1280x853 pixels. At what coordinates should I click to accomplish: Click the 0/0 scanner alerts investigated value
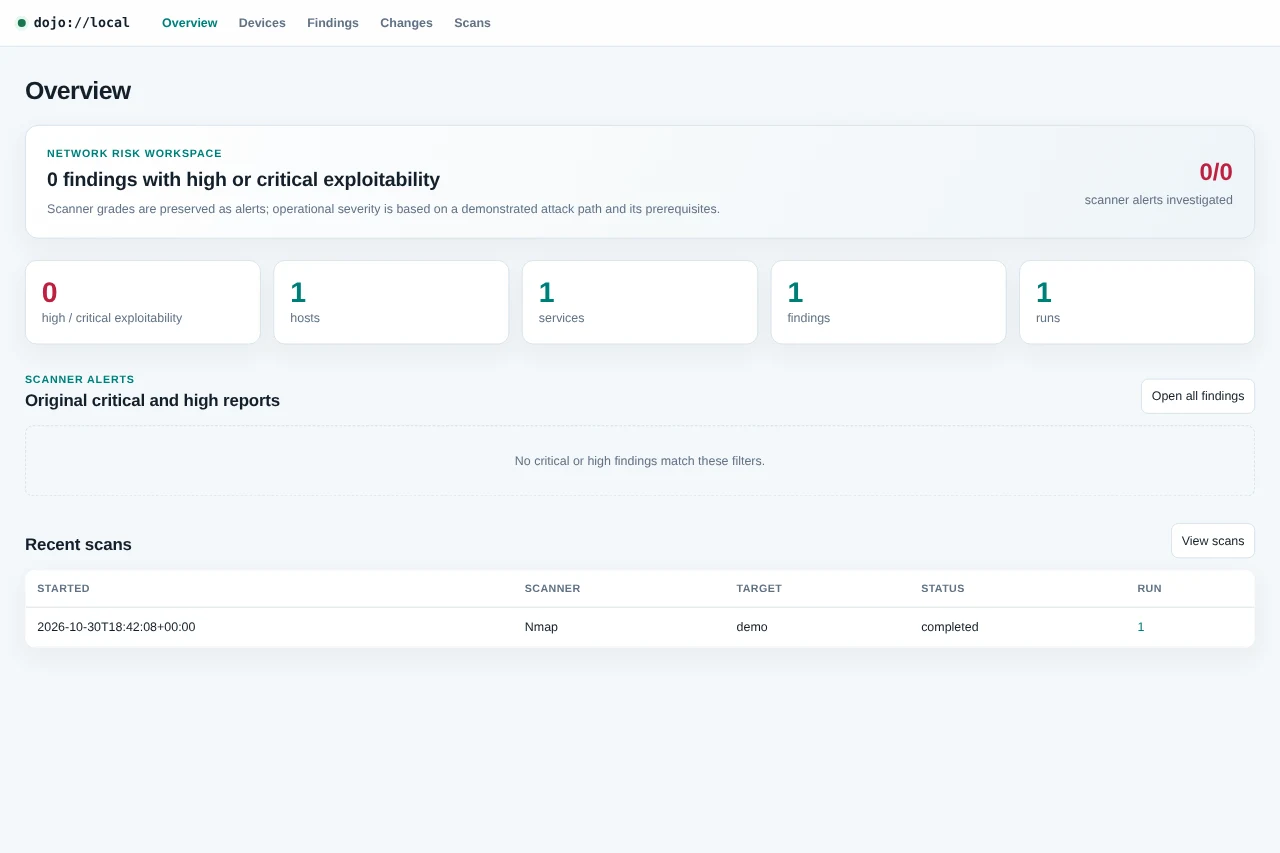[x=1216, y=172]
